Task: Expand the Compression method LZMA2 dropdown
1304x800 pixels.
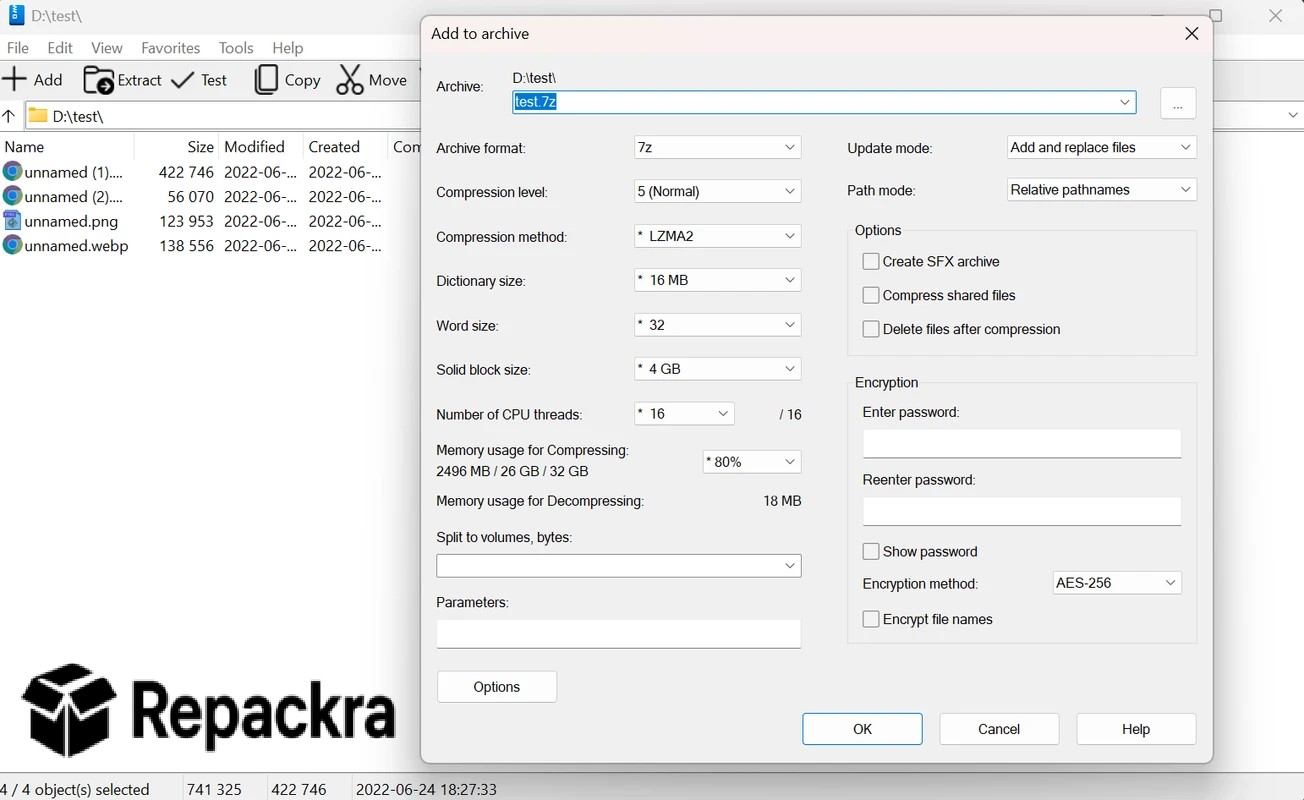Action: 718,237
